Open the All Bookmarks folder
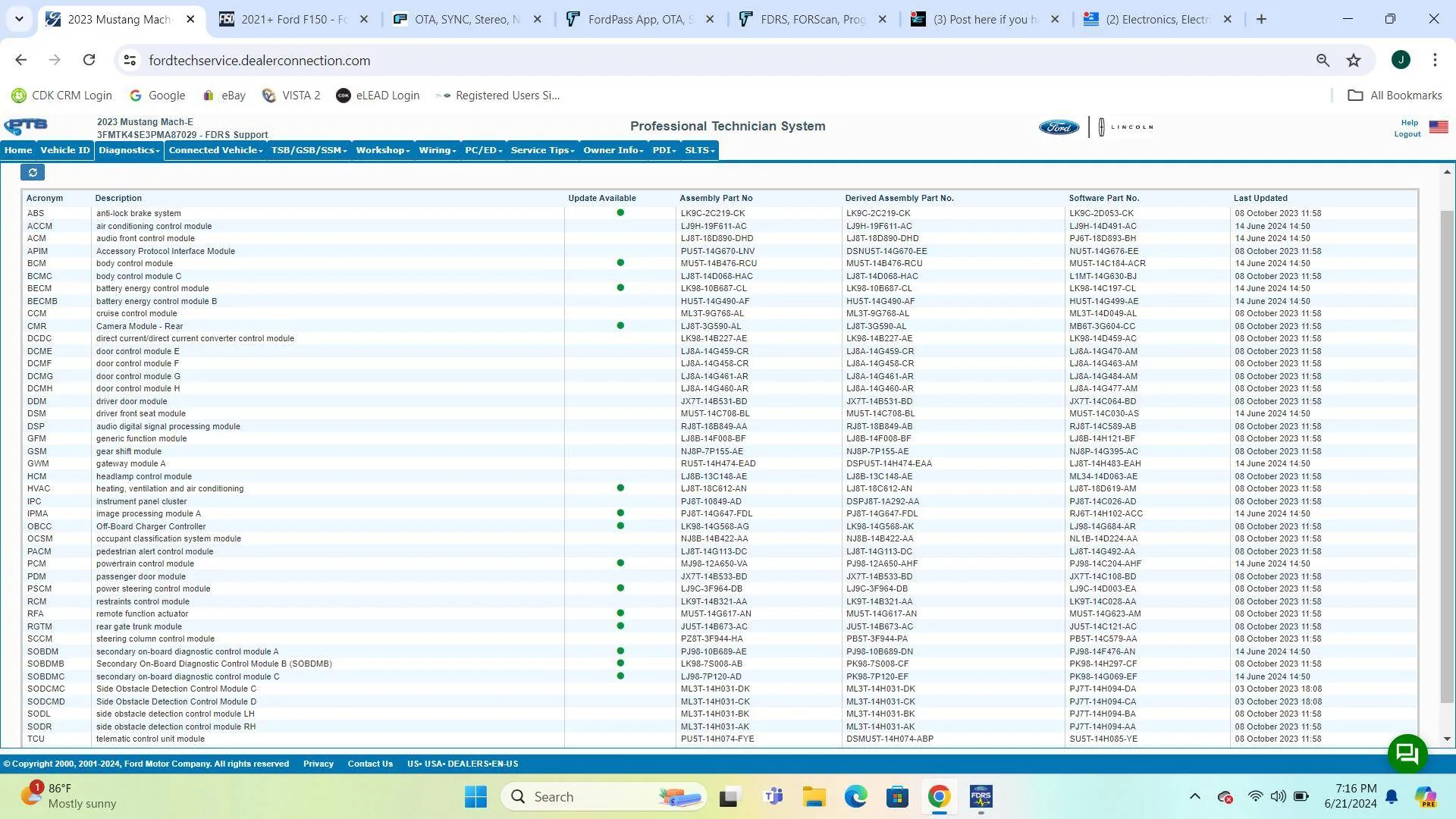 [1395, 96]
